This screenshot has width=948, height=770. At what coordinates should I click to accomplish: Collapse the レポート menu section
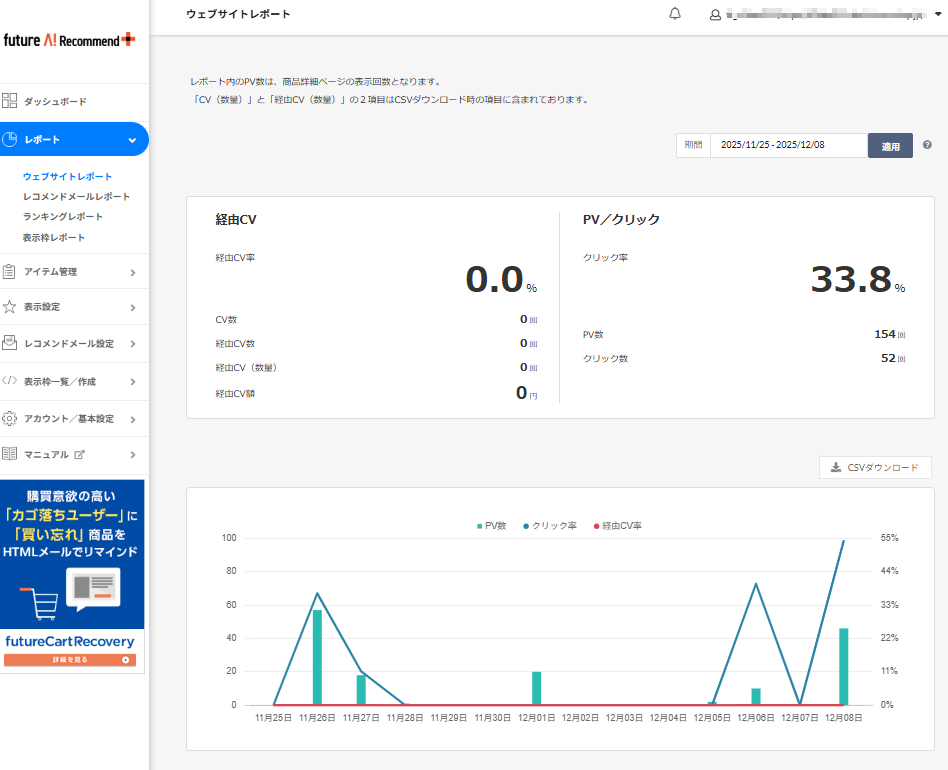[132, 140]
